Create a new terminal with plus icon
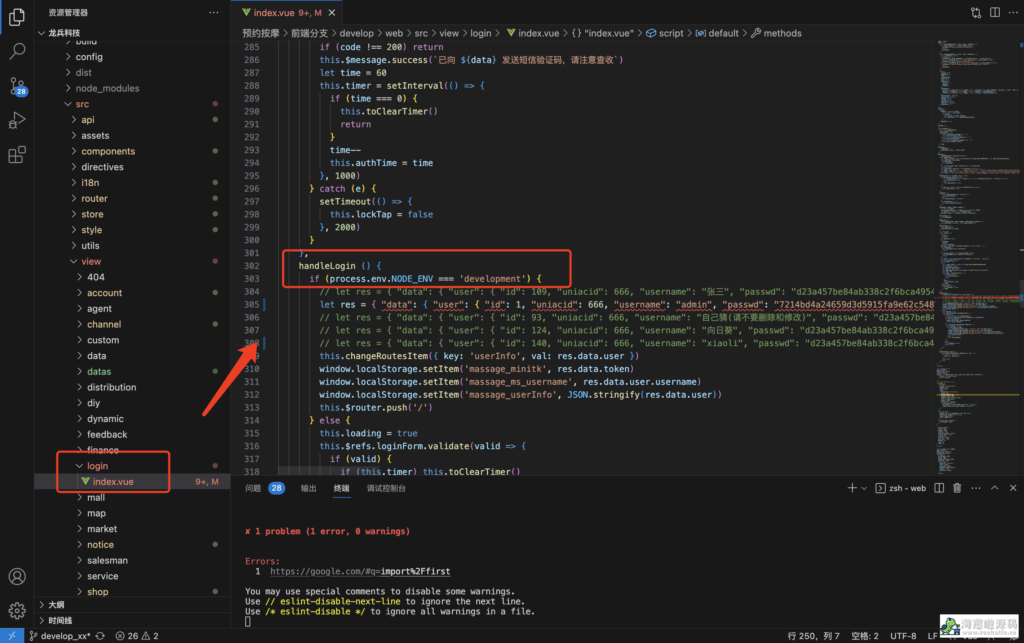The height and width of the screenshot is (643, 1024). point(852,488)
